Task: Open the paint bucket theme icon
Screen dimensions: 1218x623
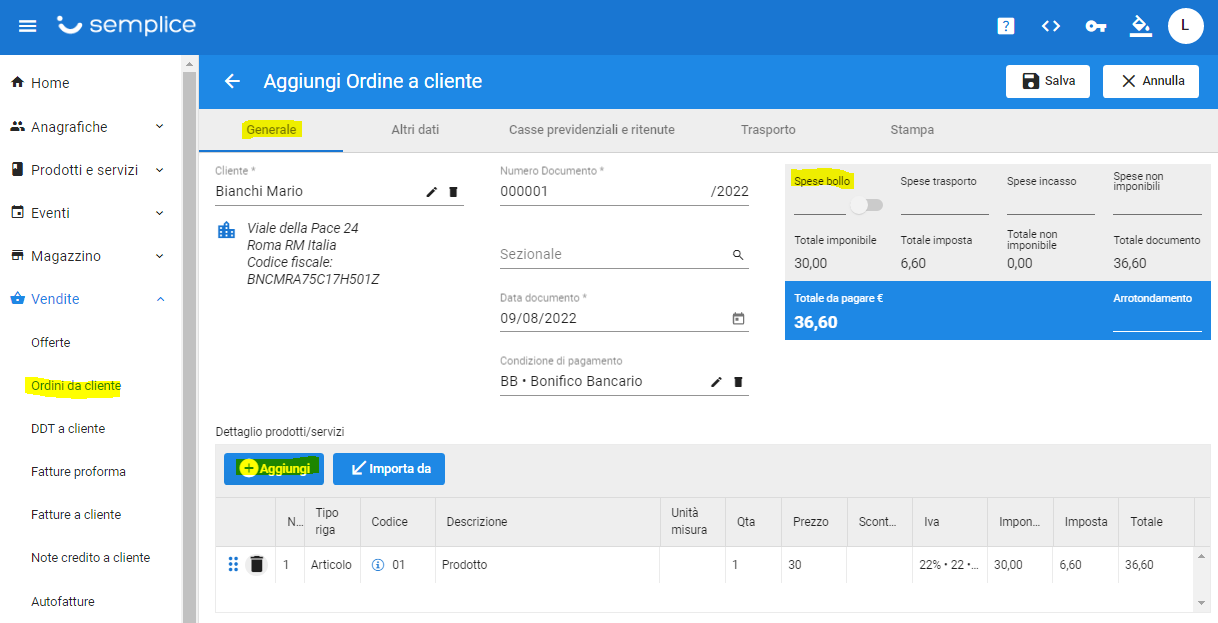Action: [1141, 26]
